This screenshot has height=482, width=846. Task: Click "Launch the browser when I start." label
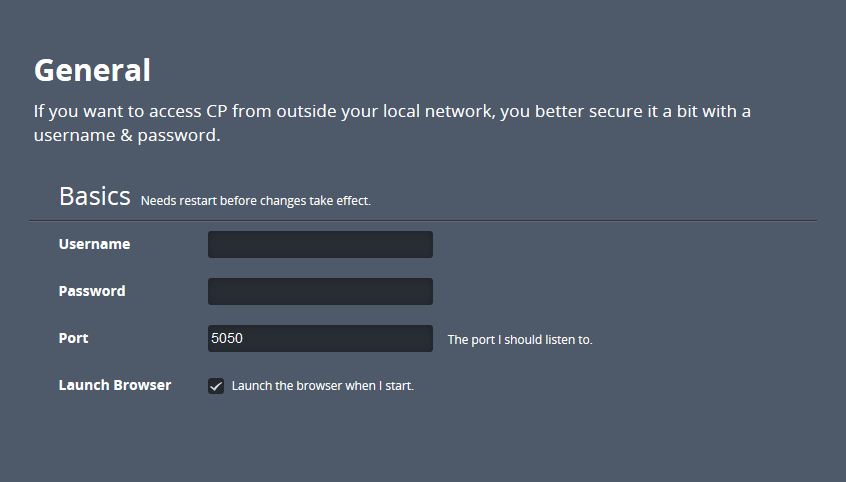point(322,386)
